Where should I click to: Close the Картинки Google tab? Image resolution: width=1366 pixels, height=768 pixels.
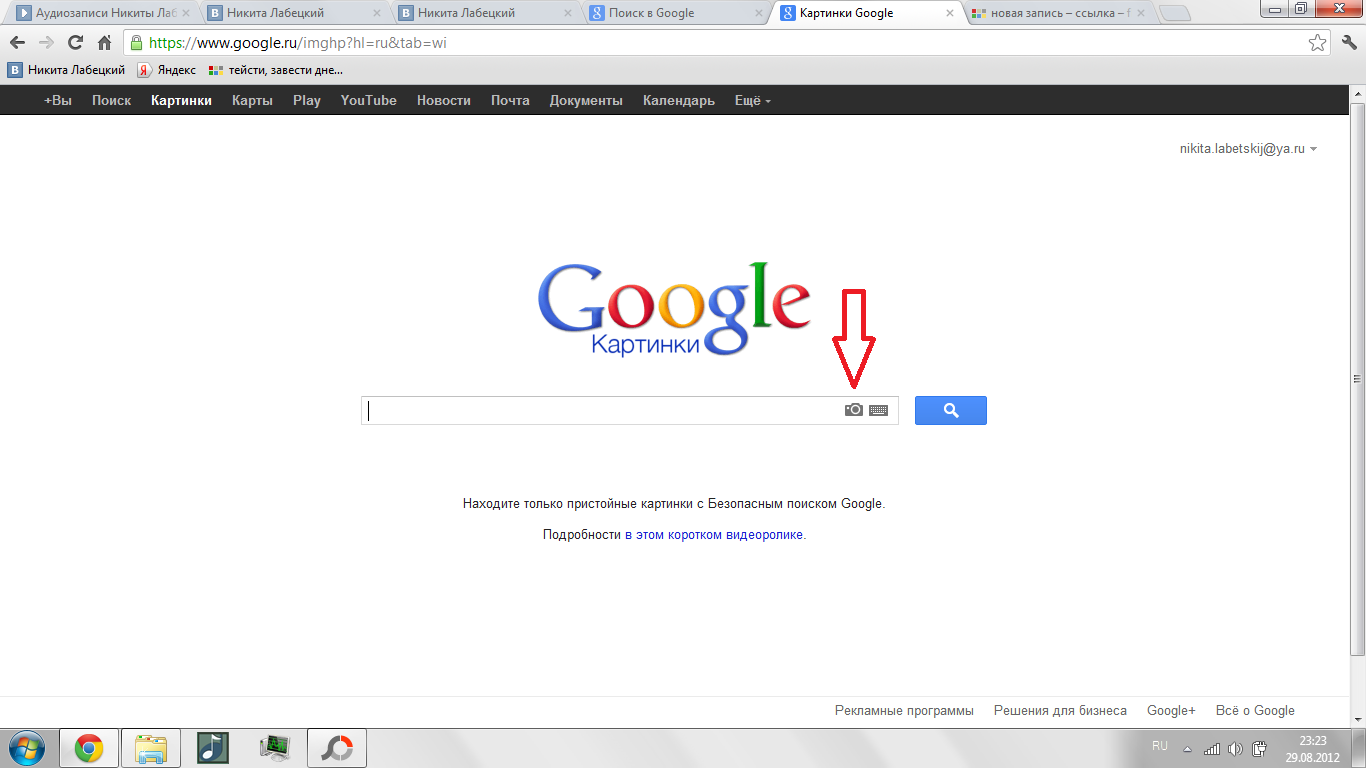pos(950,13)
